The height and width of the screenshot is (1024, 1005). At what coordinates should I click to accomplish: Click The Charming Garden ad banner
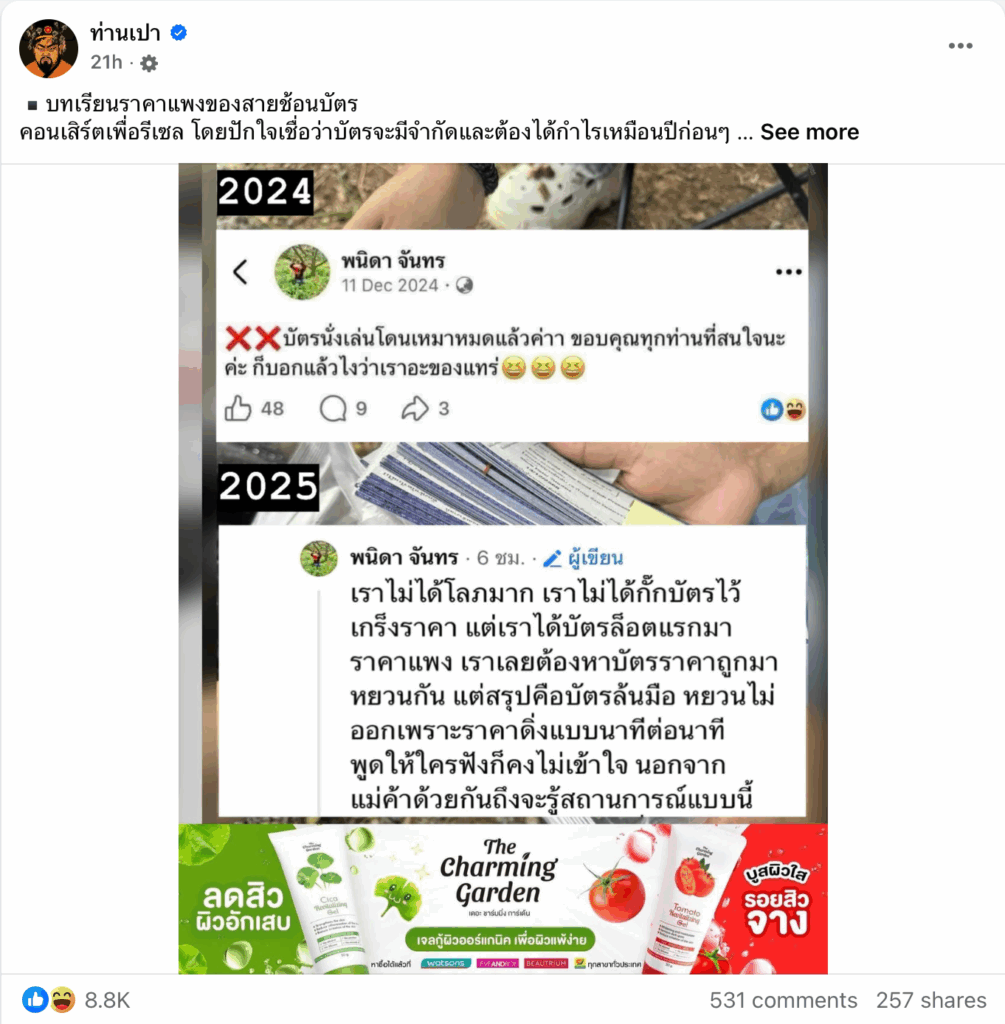coord(503,899)
